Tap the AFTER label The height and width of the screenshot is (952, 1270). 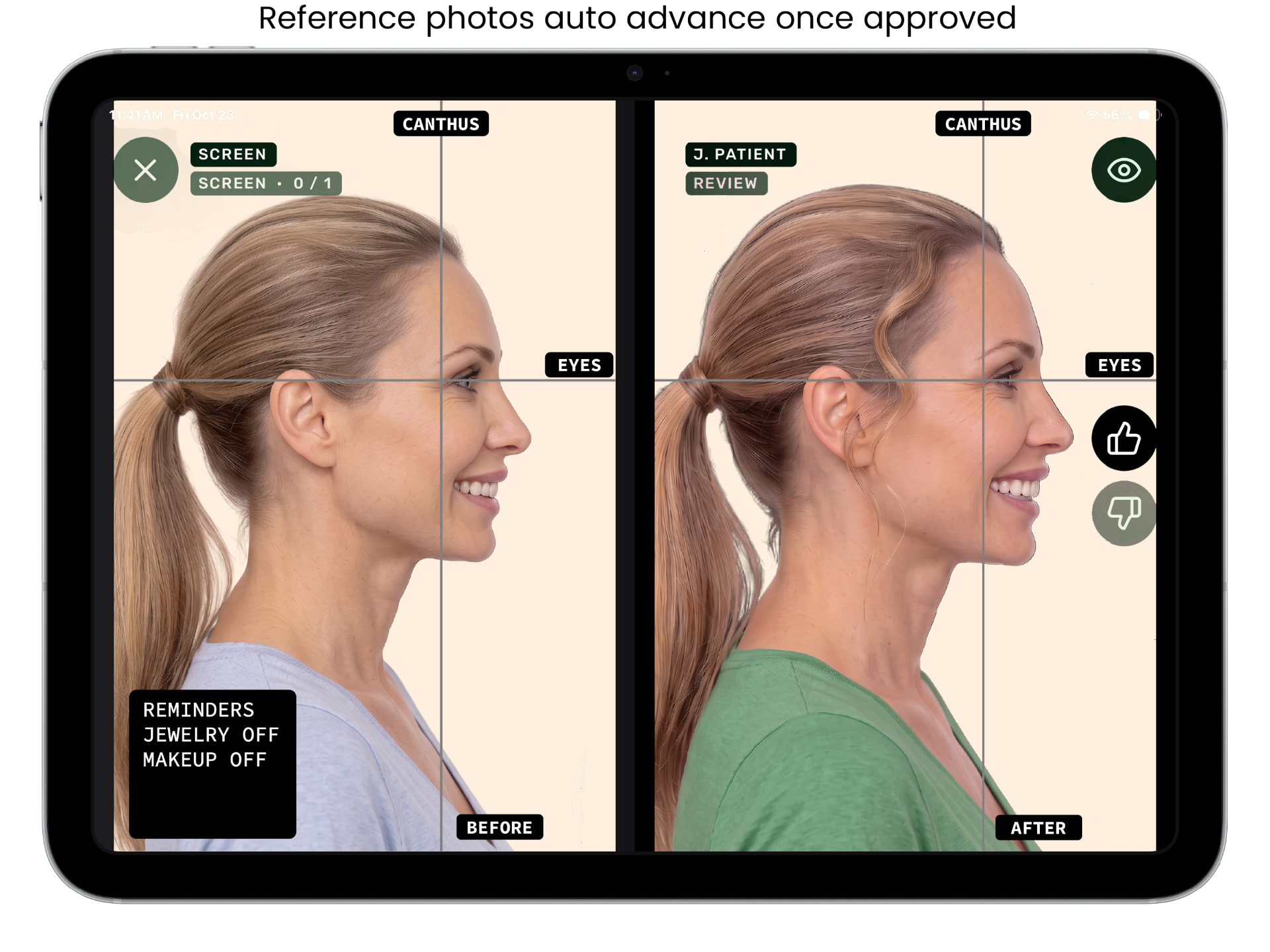[1038, 827]
